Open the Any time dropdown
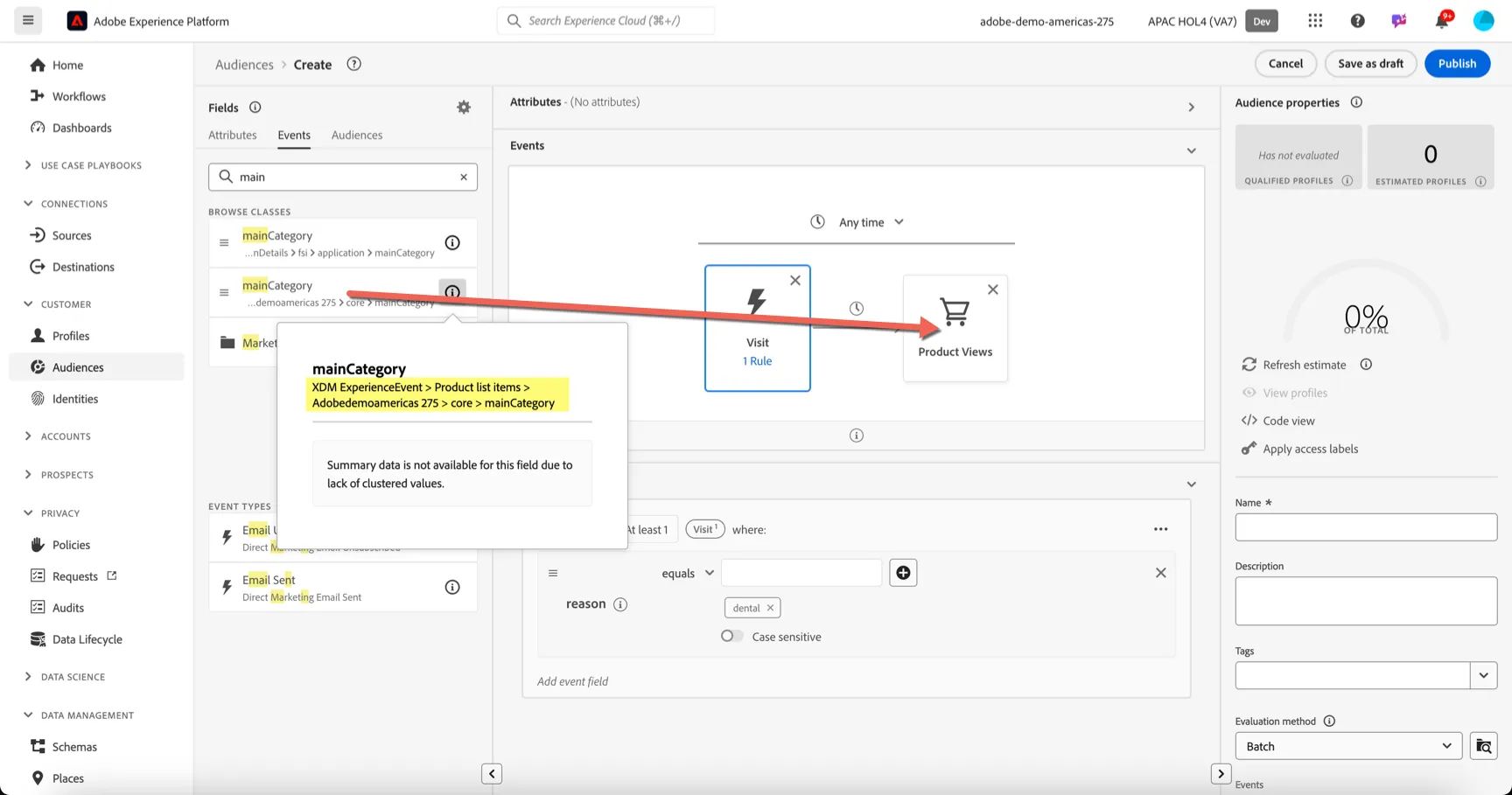Screen dimensions: 1512x795 pos(857,222)
